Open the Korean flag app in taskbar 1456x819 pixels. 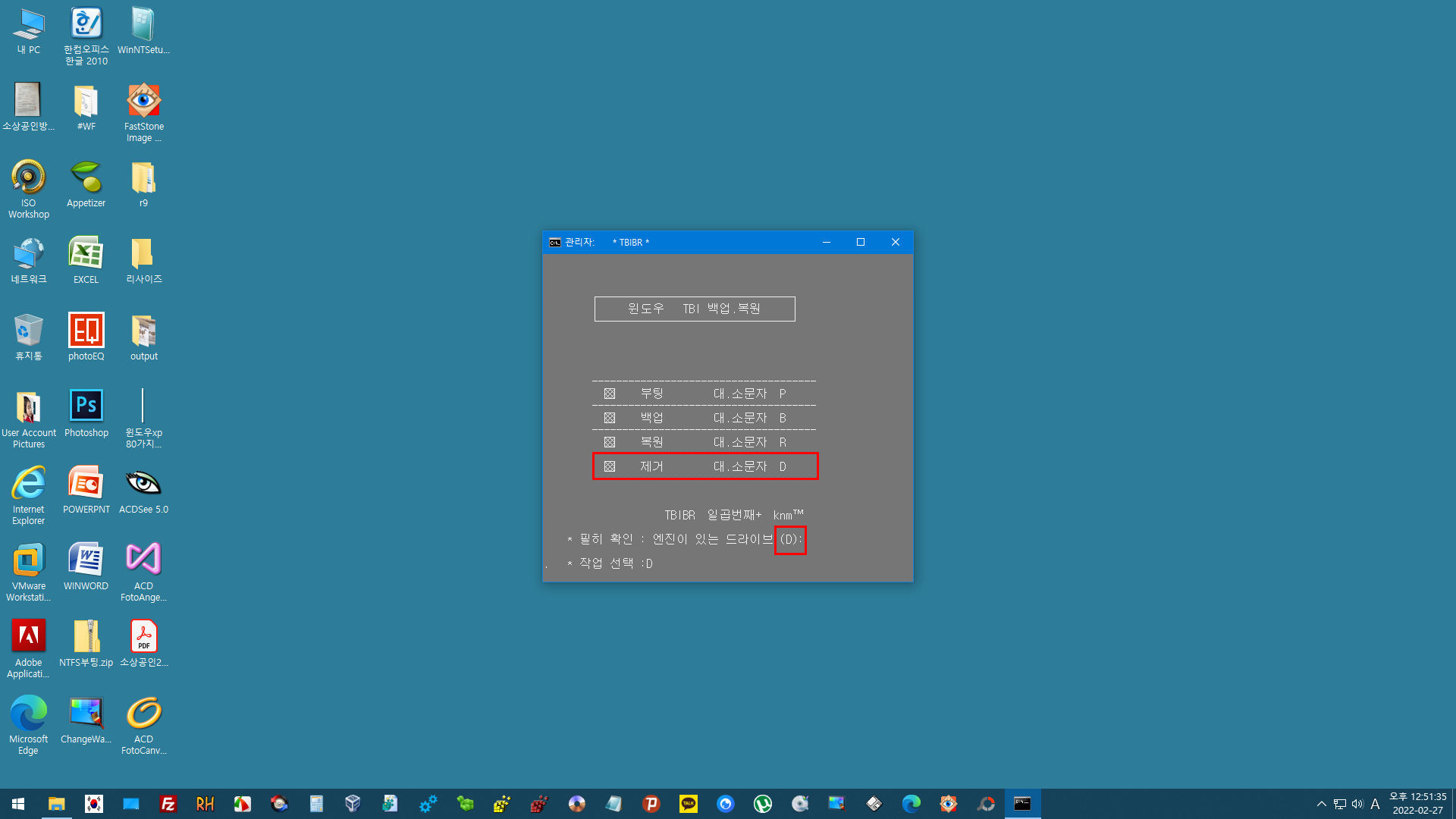94,804
